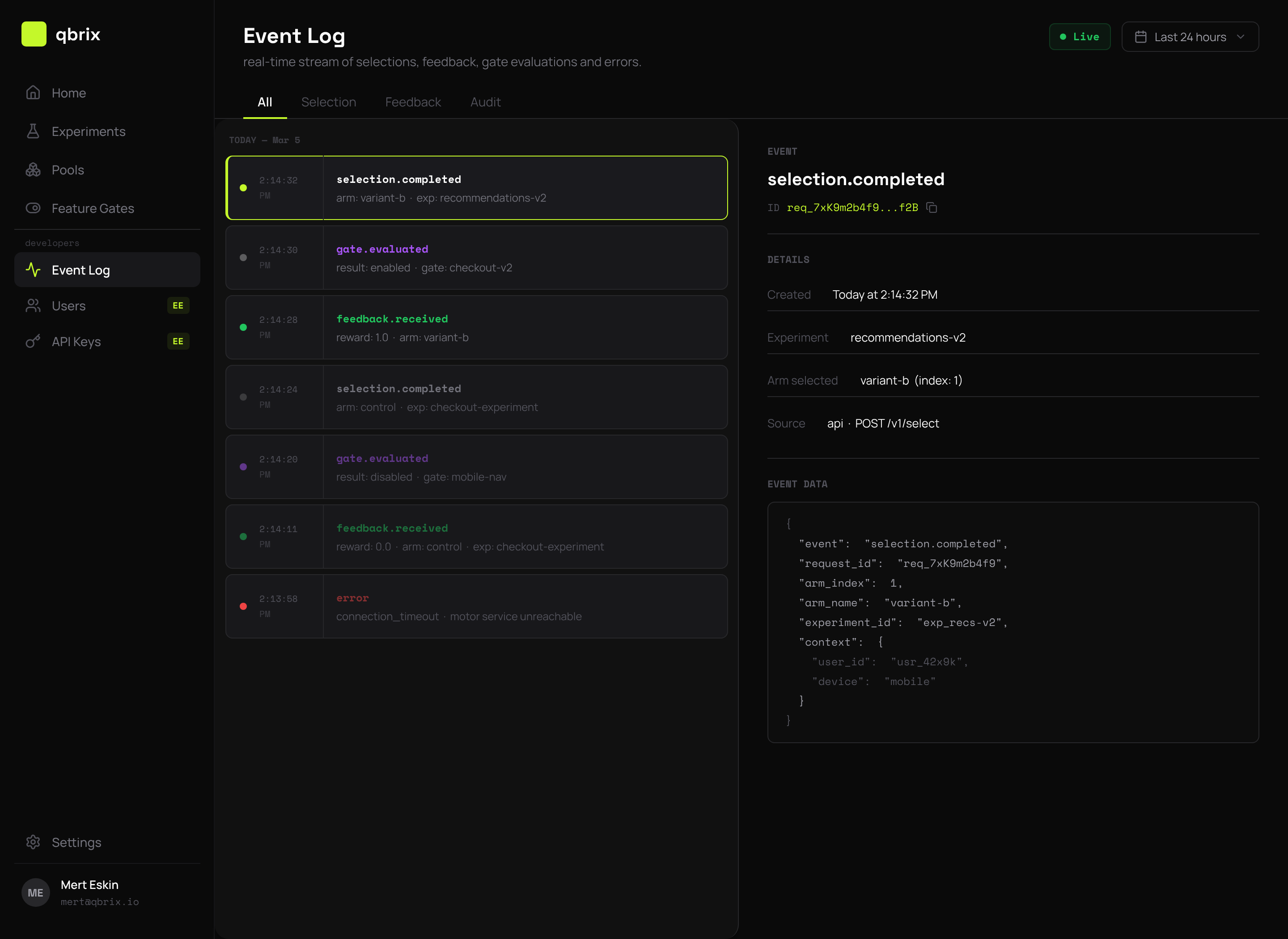
Task: Click the EE badge next to Users
Action: click(178, 305)
